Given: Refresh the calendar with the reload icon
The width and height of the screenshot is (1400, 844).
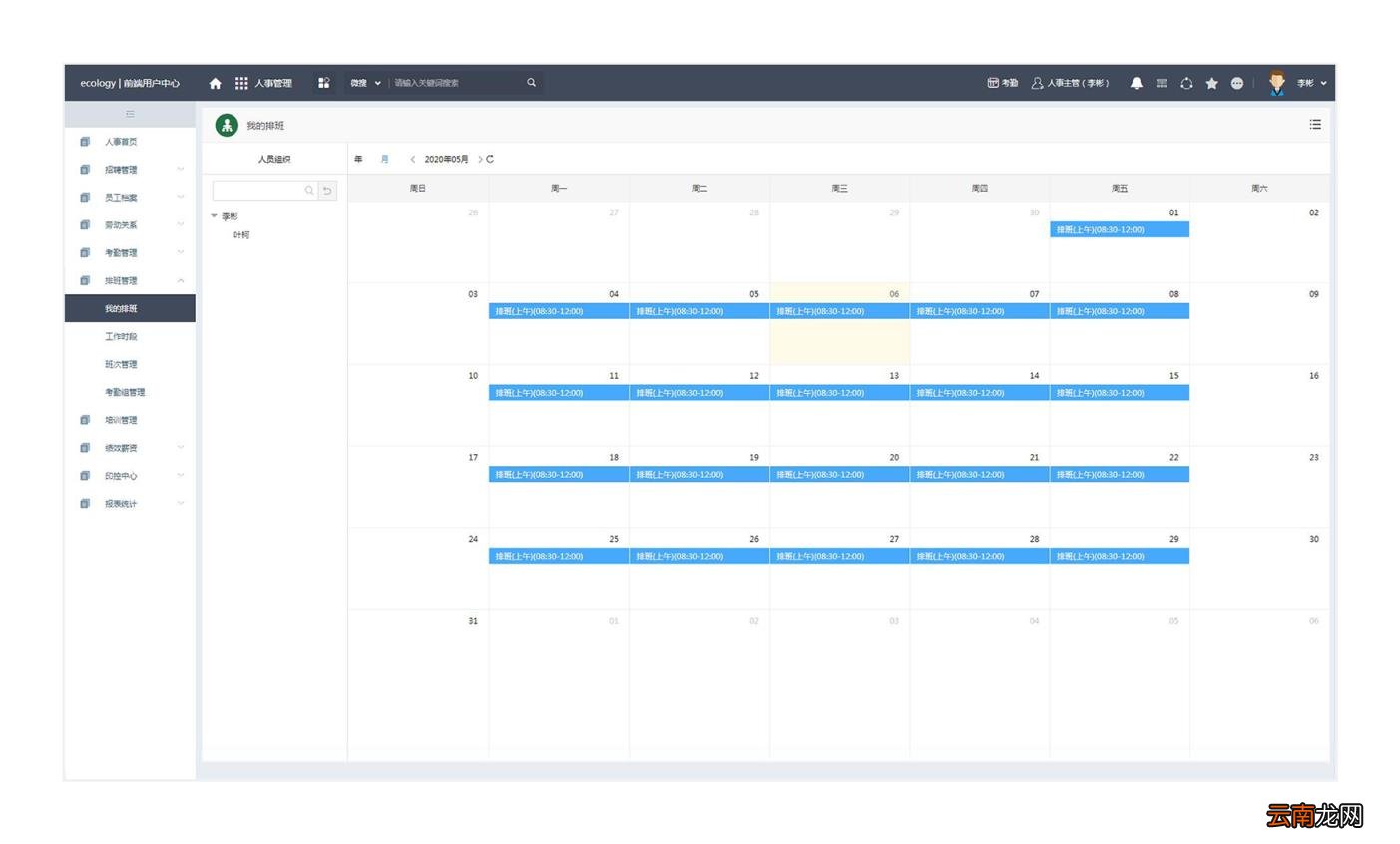Looking at the screenshot, I should click(490, 159).
